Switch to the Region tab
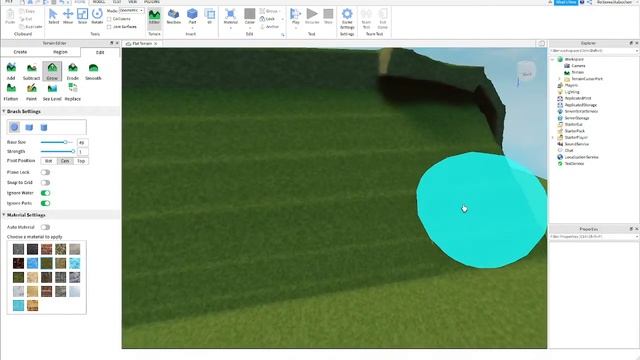Screen dimensions: 640x360 60,52
